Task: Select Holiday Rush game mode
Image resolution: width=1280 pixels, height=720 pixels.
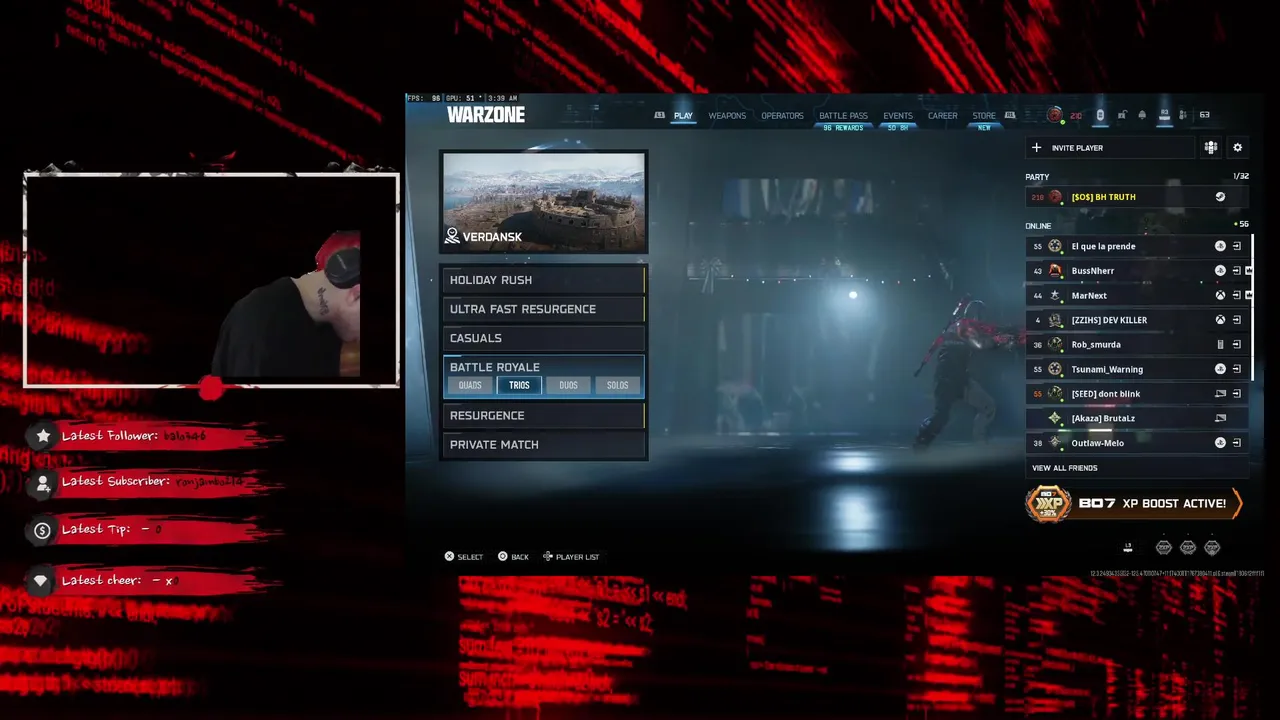Action: (x=544, y=280)
